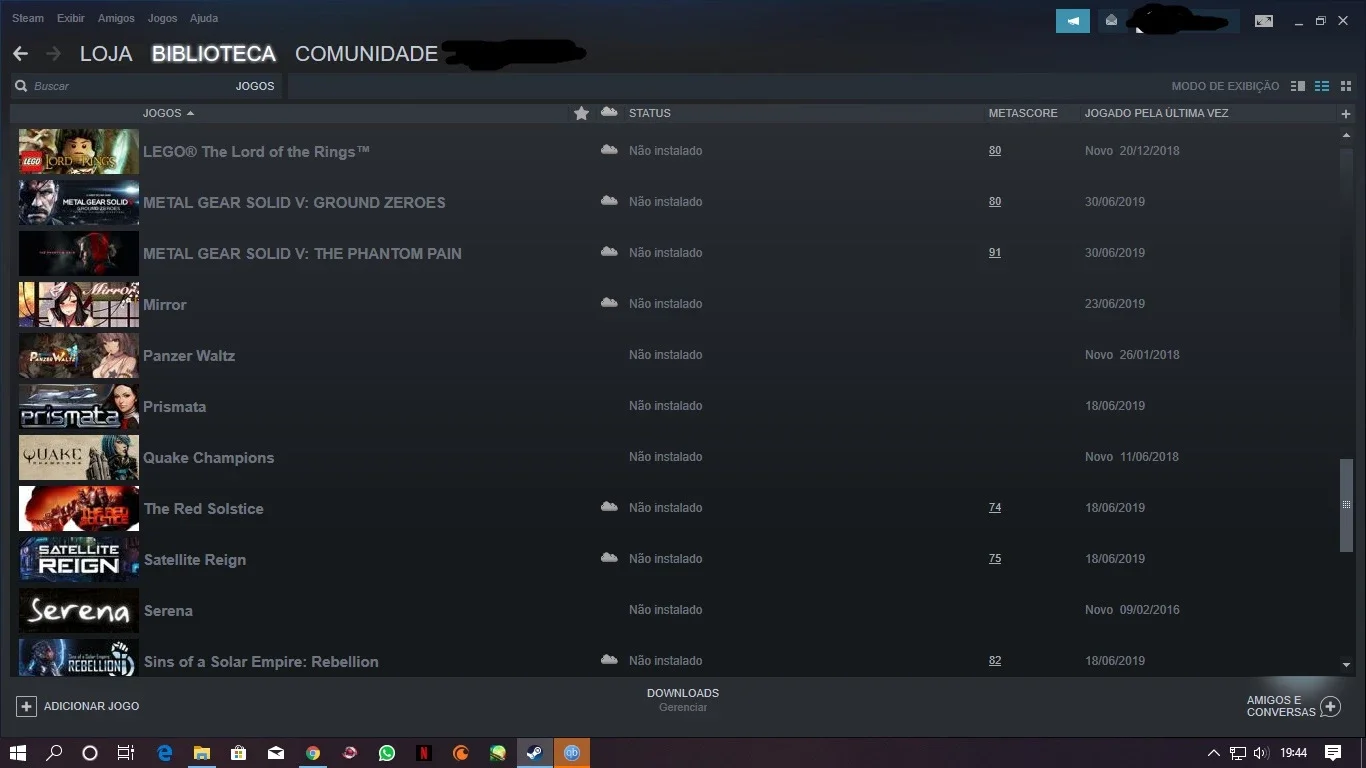Open AMIGOS E CONVERSAS
The image size is (1366, 768).
click(1281, 706)
